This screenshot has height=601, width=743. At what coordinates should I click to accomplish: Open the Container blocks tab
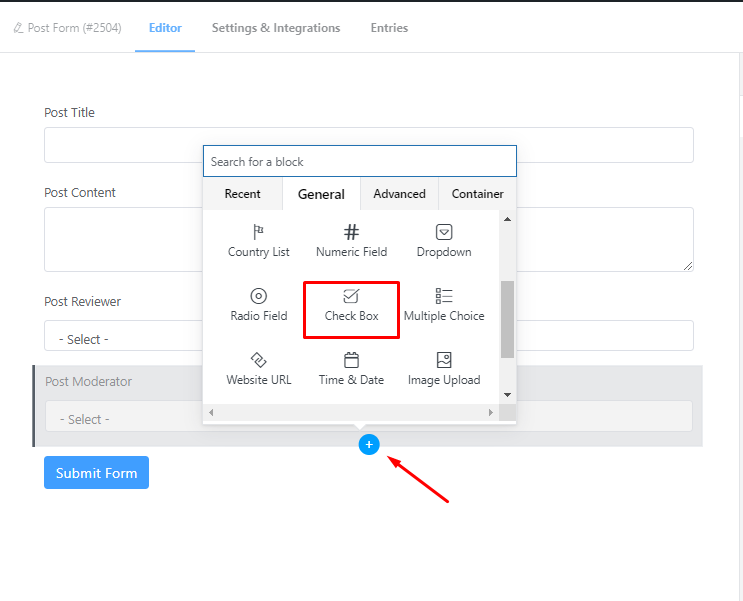click(477, 194)
